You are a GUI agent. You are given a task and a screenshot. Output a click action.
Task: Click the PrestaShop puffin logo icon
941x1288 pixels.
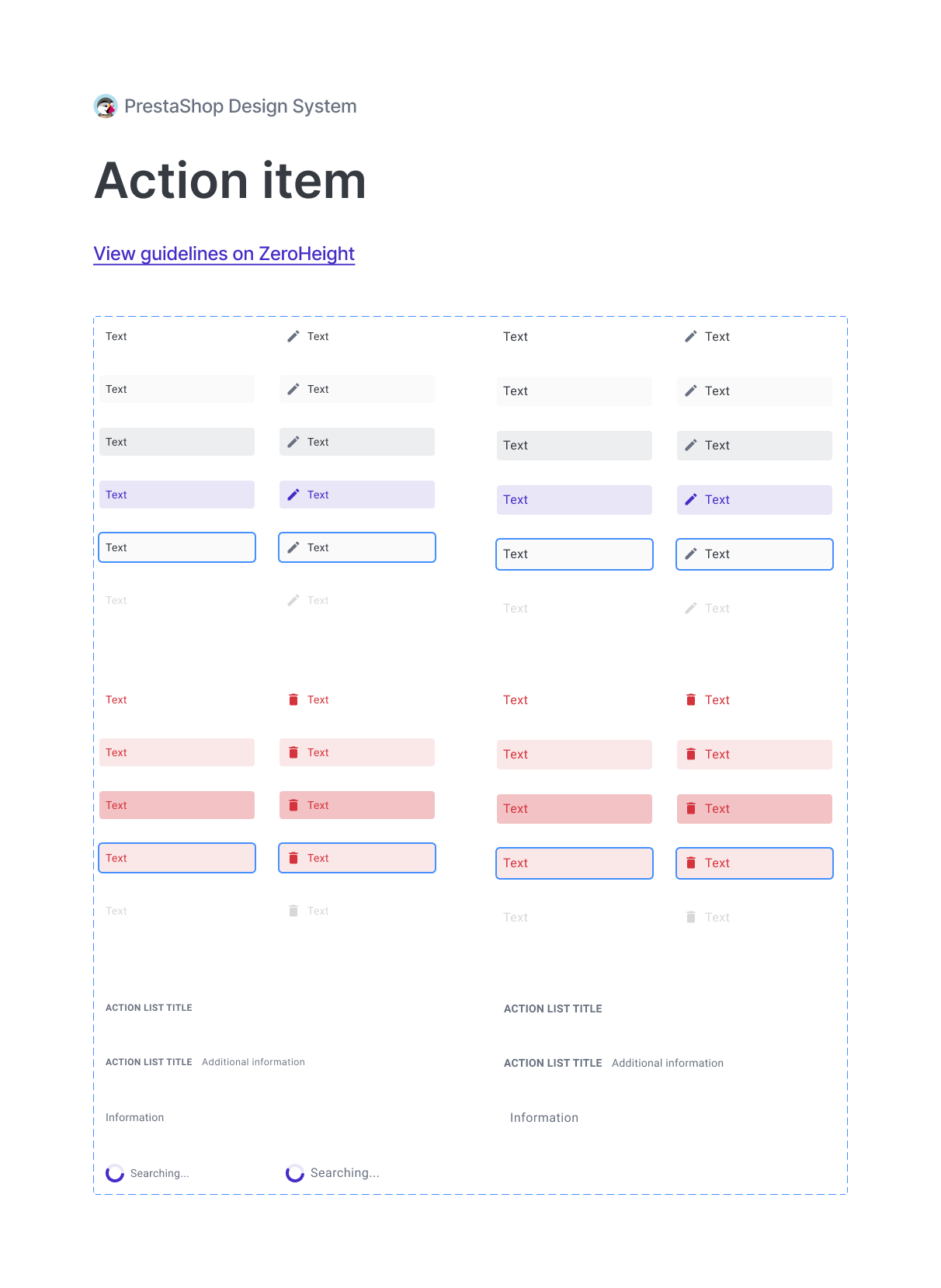[105, 106]
